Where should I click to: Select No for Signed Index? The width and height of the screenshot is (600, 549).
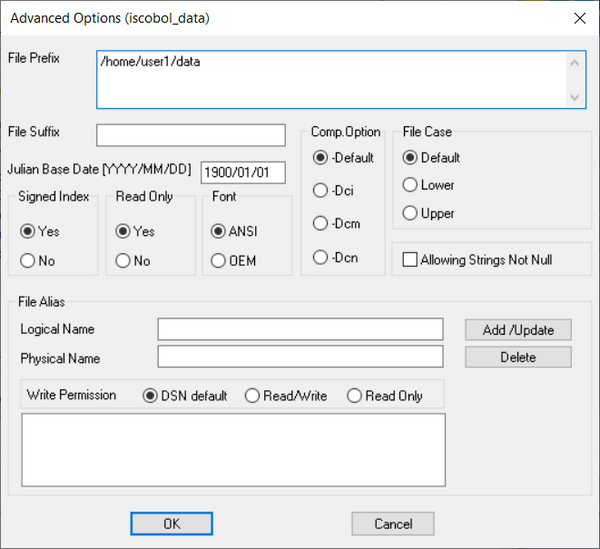[28, 261]
